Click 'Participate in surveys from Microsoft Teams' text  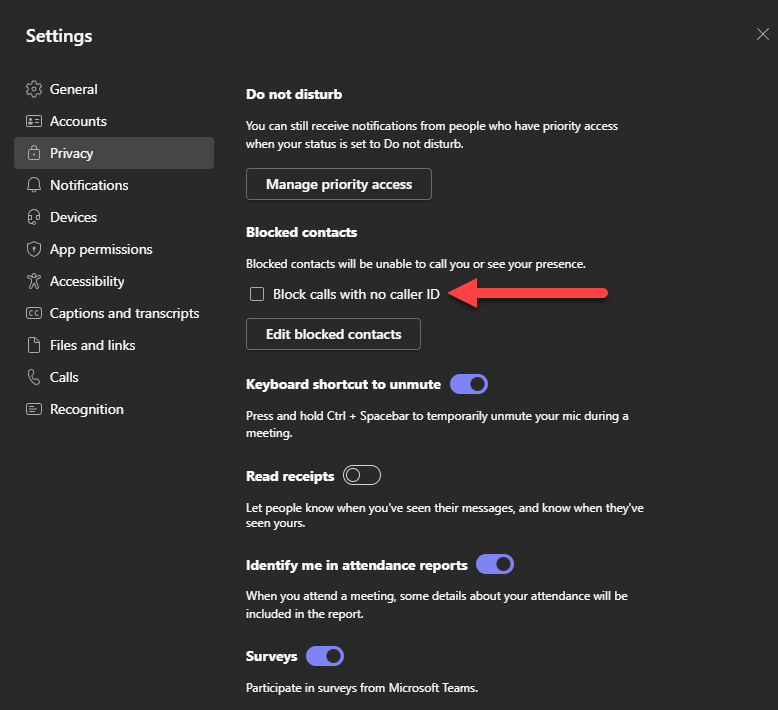(x=362, y=688)
